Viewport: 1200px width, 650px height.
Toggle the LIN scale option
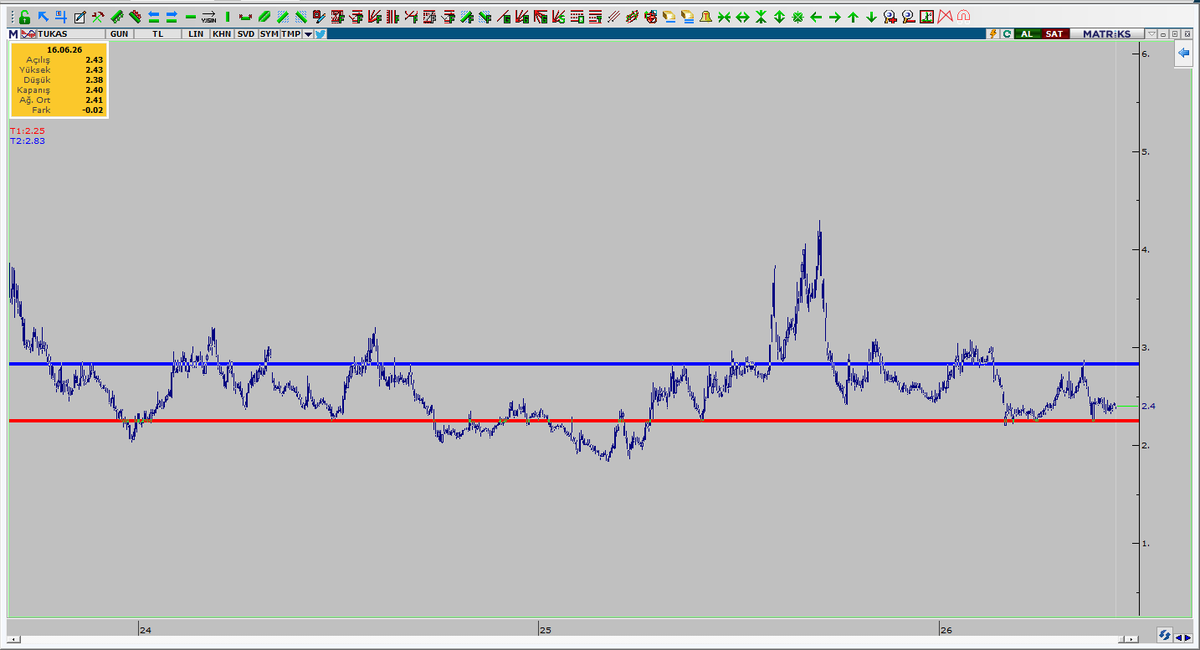tap(196, 34)
